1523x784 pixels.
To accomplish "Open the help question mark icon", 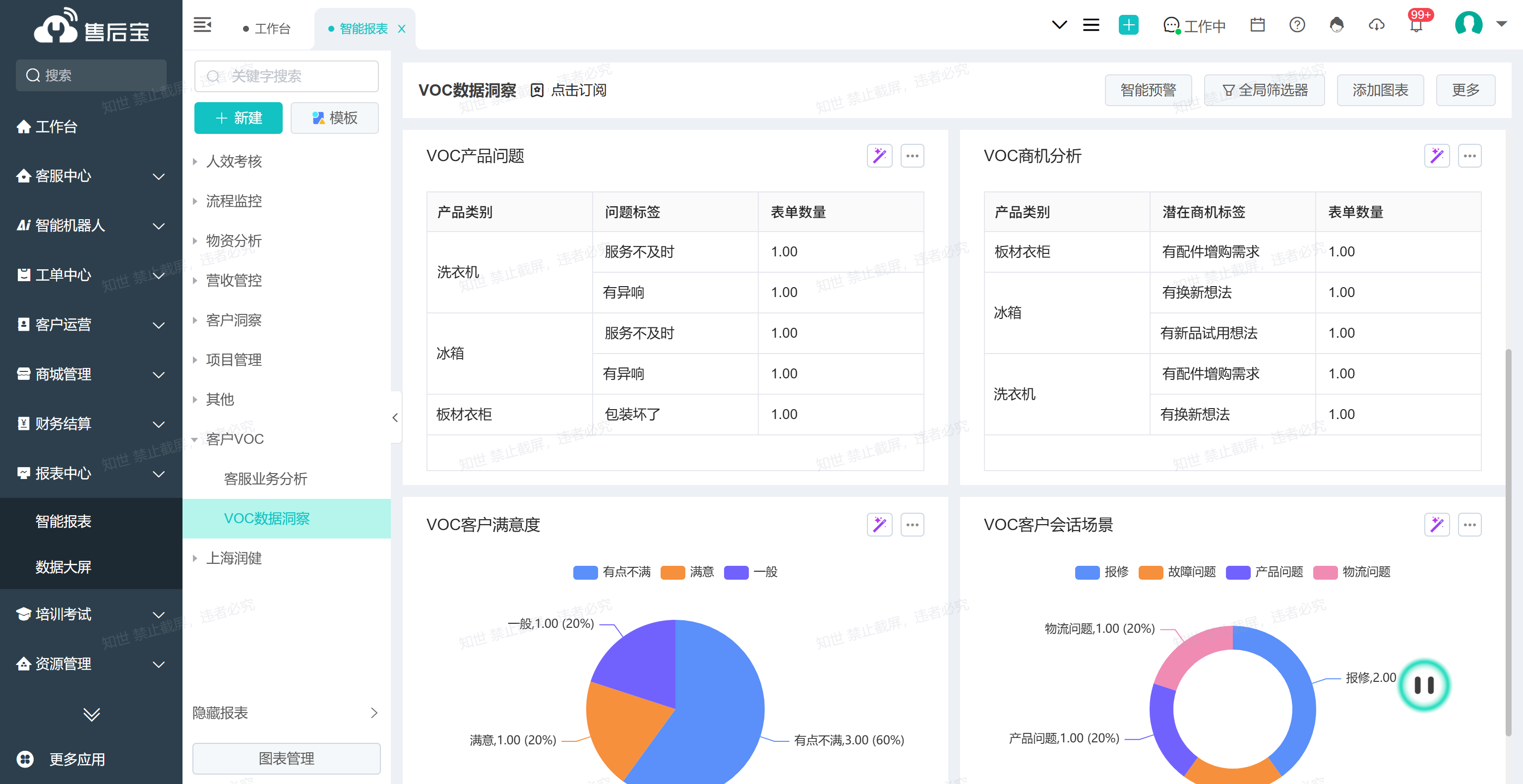I will point(1296,25).
